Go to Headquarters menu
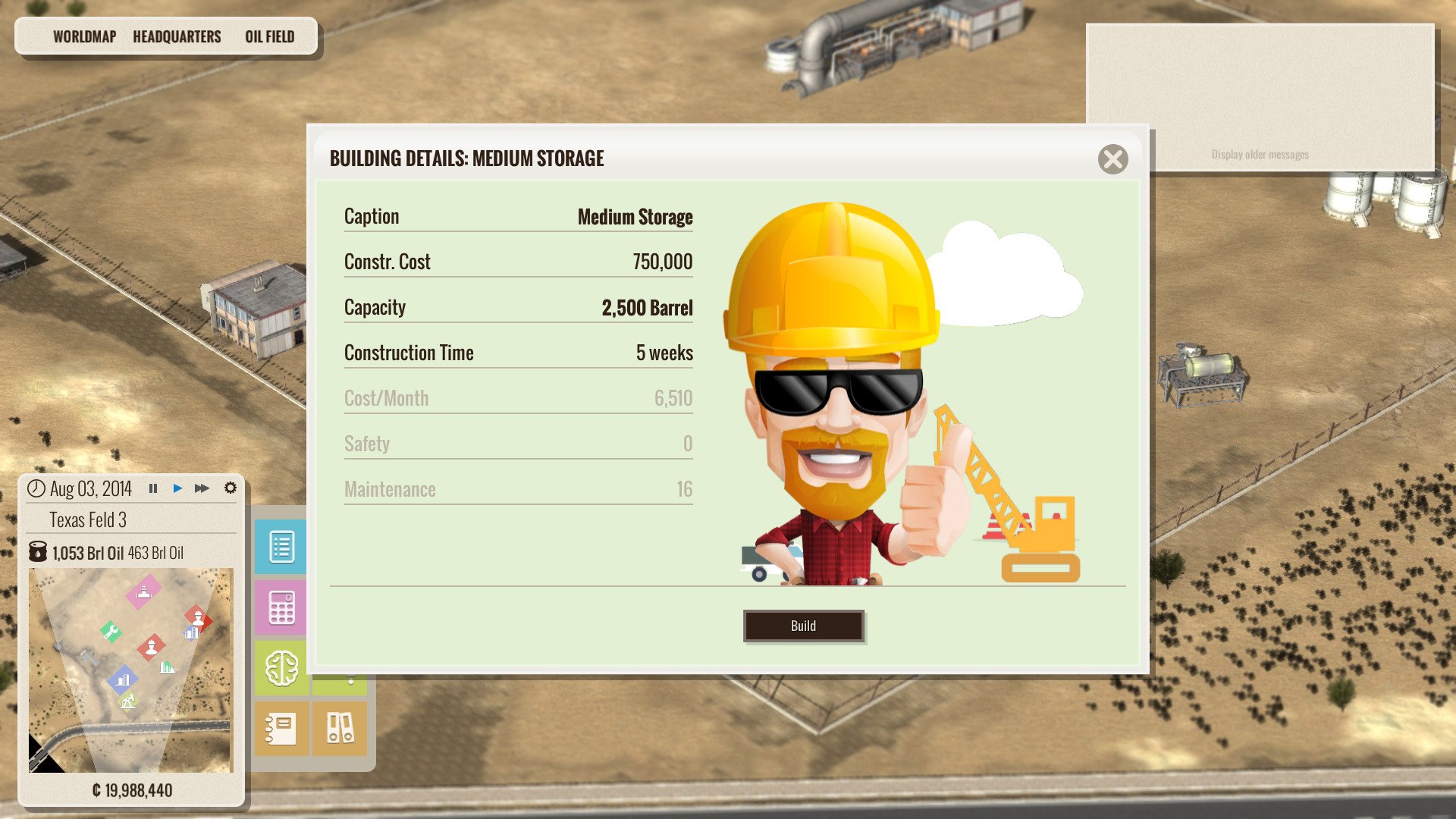This screenshot has height=819, width=1456. 177,36
